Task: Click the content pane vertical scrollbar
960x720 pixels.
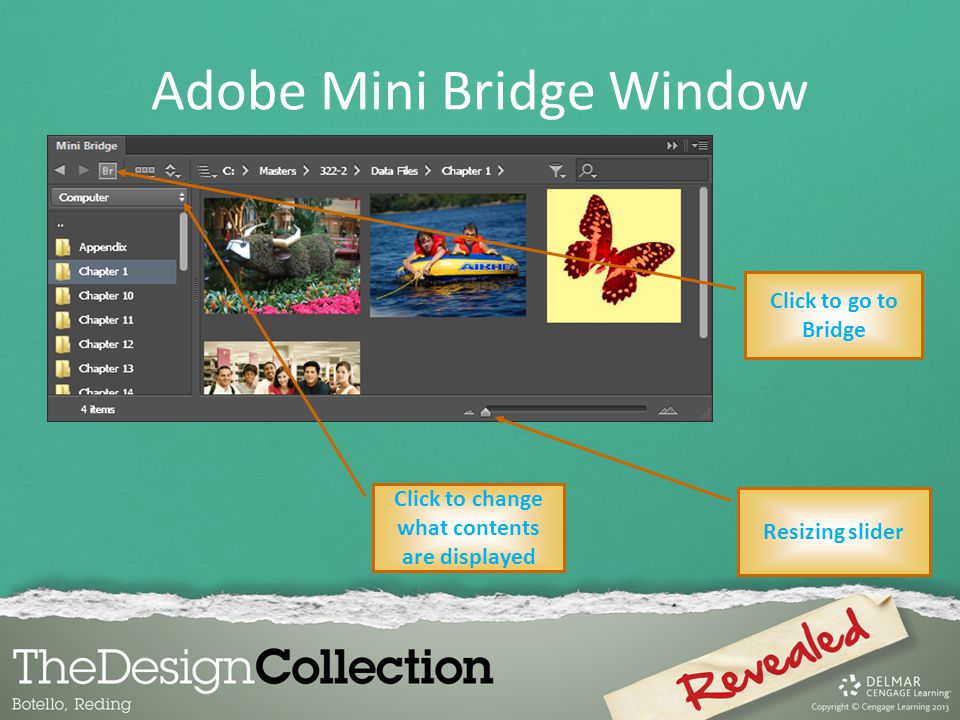Action: 703,263
